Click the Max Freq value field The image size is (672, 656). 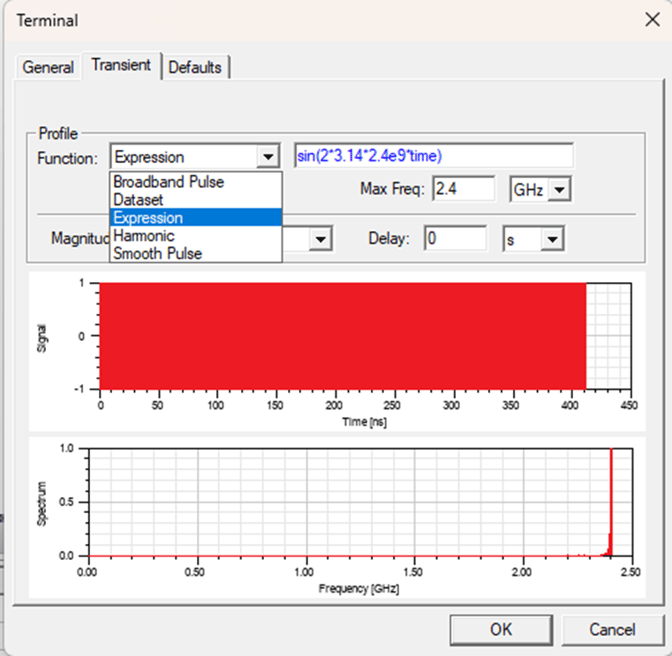[463, 189]
